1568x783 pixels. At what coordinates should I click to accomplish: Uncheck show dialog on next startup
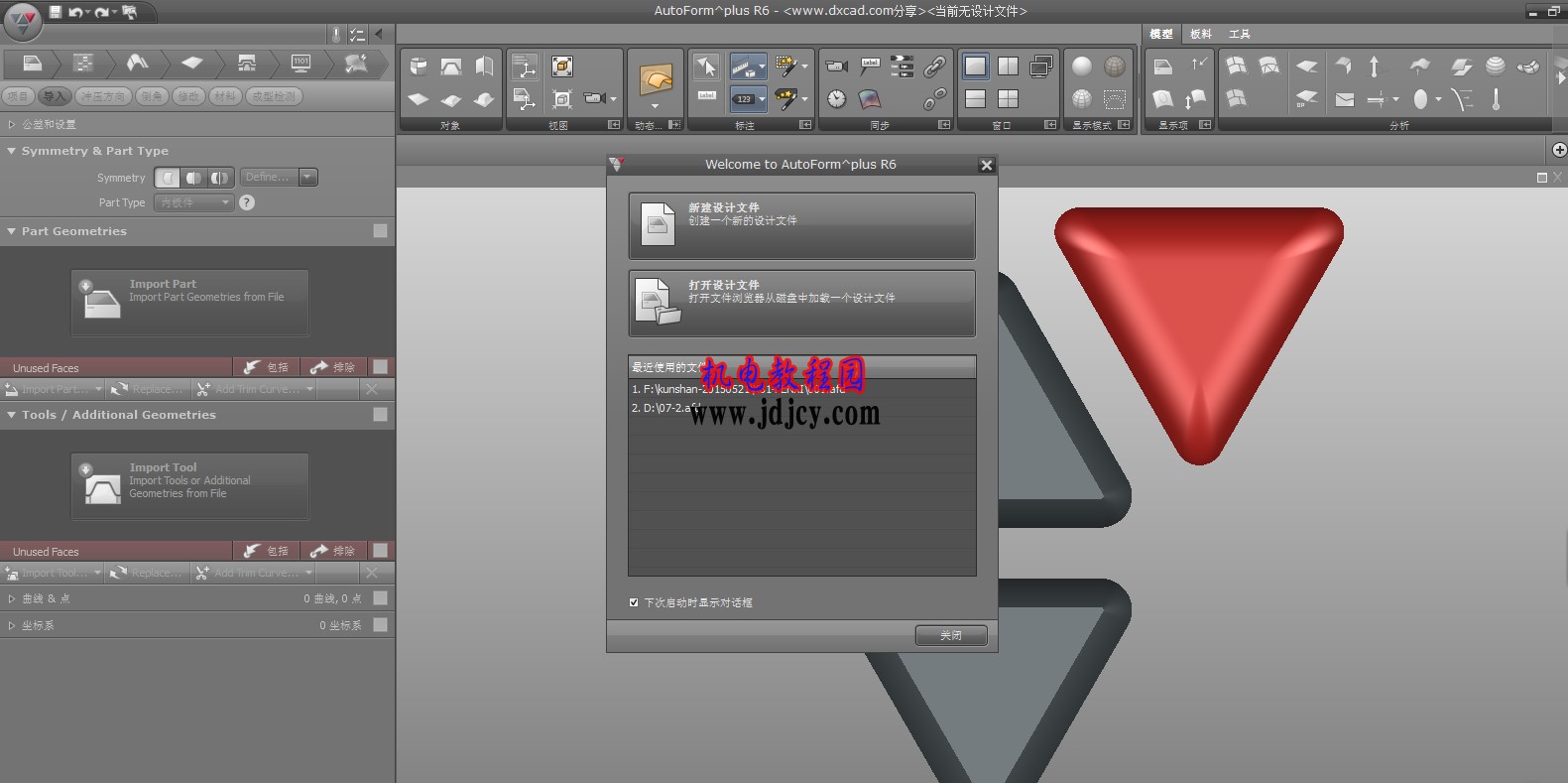click(x=634, y=602)
